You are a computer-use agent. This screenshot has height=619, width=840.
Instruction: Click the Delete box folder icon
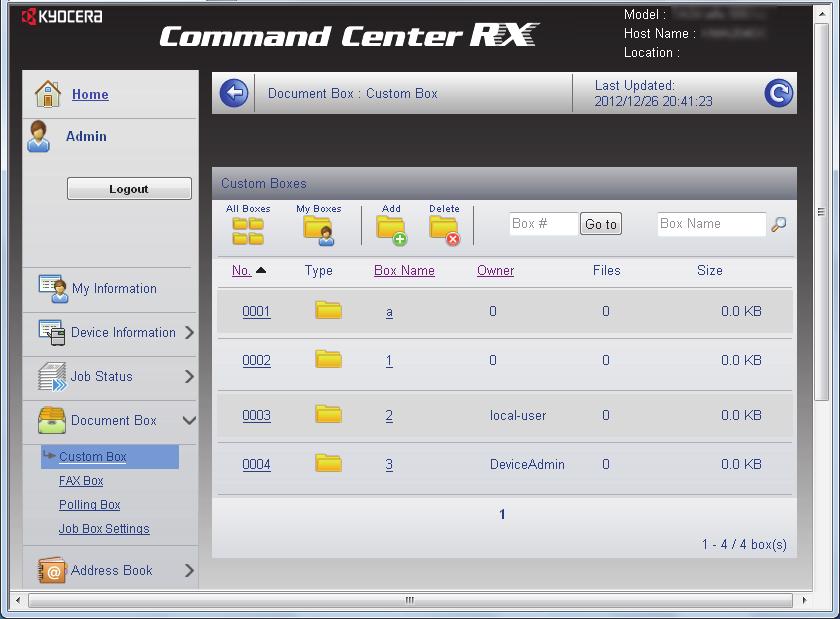click(445, 231)
